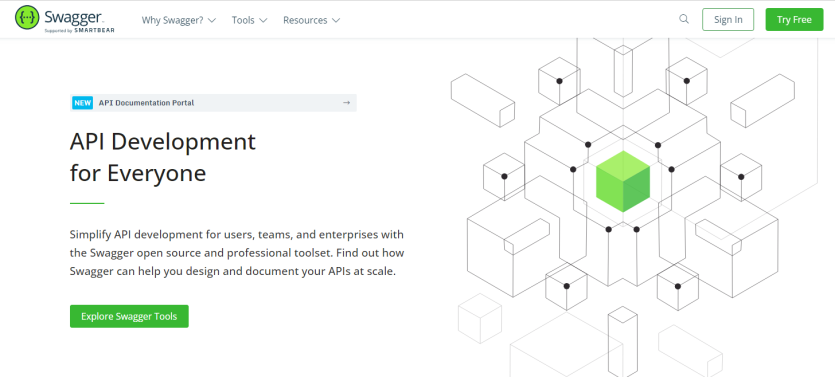Click the Swagger logo icon
Image resolution: width=835 pixels, height=377 pixels.
pos(27,18)
